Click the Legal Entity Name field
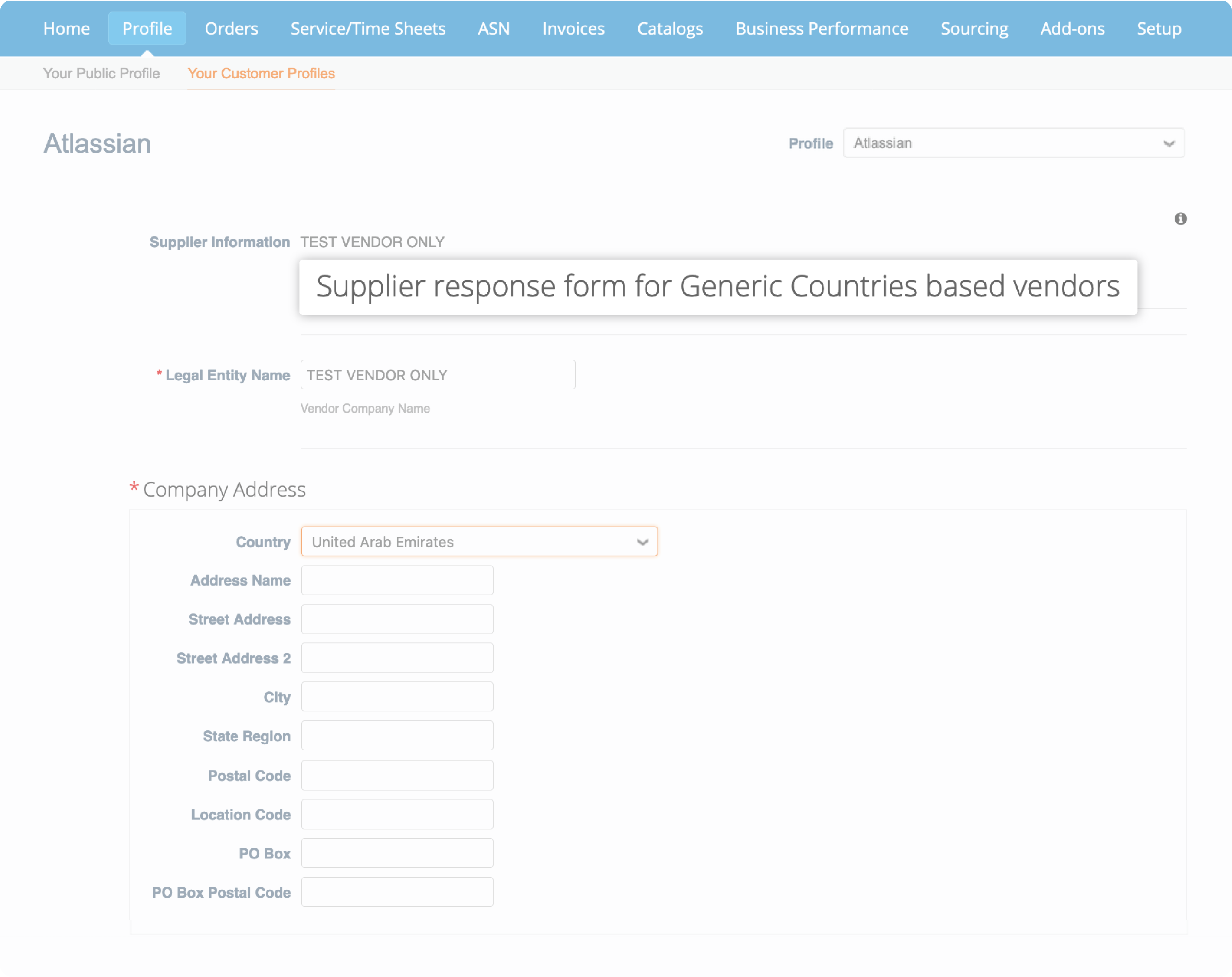This screenshot has height=977, width=1232. point(437,375)
